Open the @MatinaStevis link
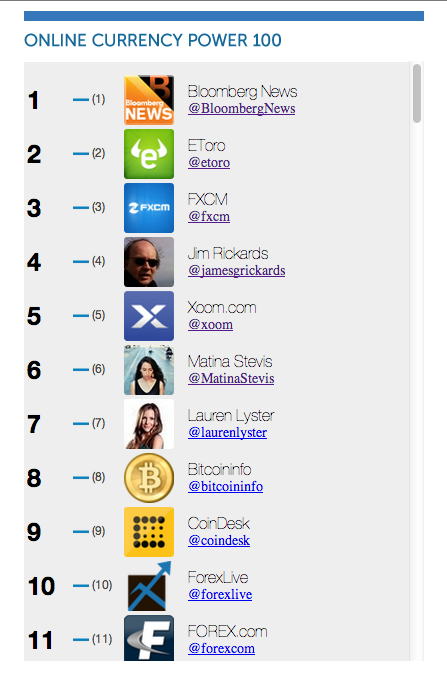Image resolution: width=447 pixels, height=674 pixels. [231, 378]
